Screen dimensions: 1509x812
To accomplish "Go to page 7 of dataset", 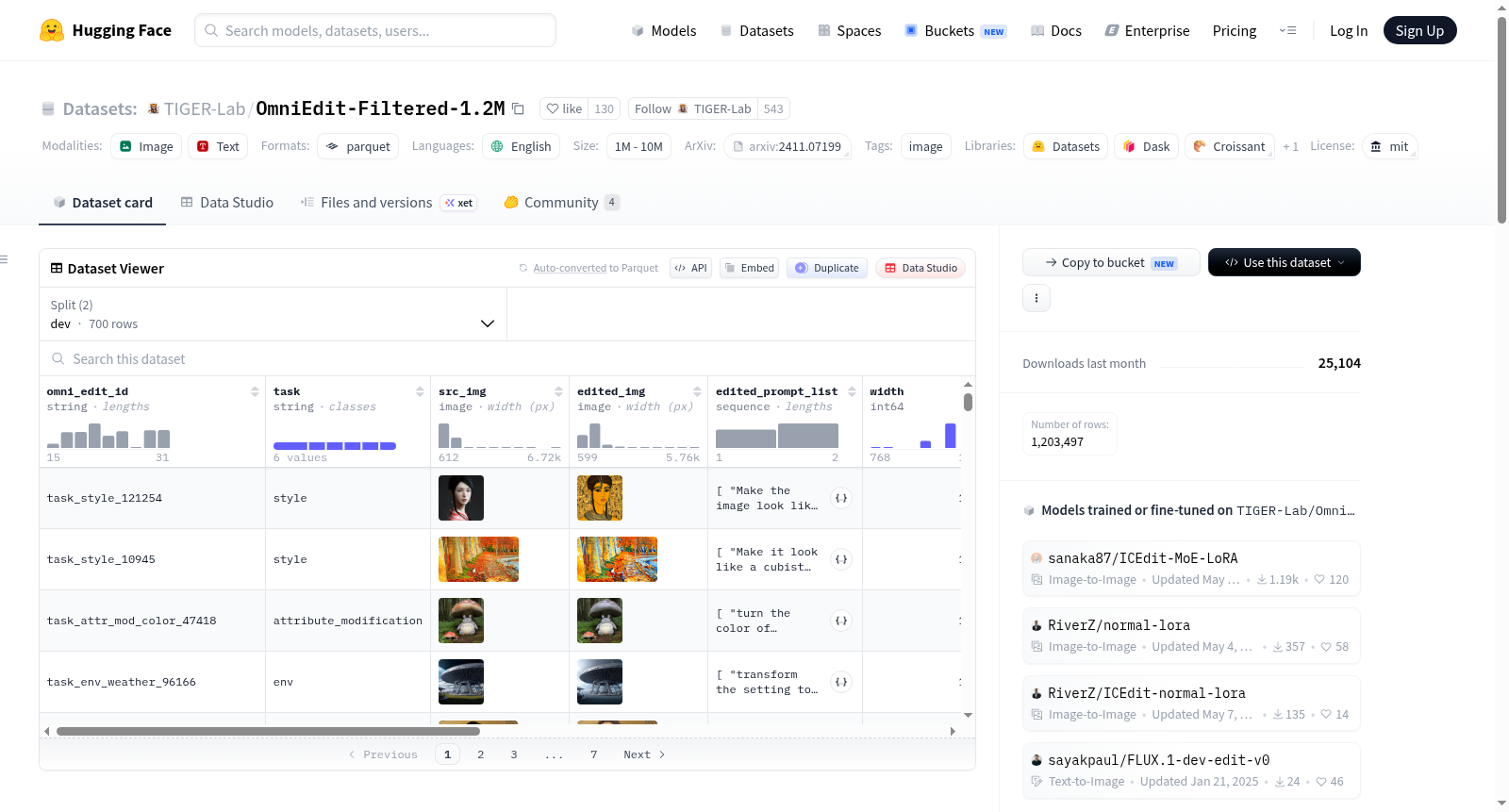I will coord(594,754).
